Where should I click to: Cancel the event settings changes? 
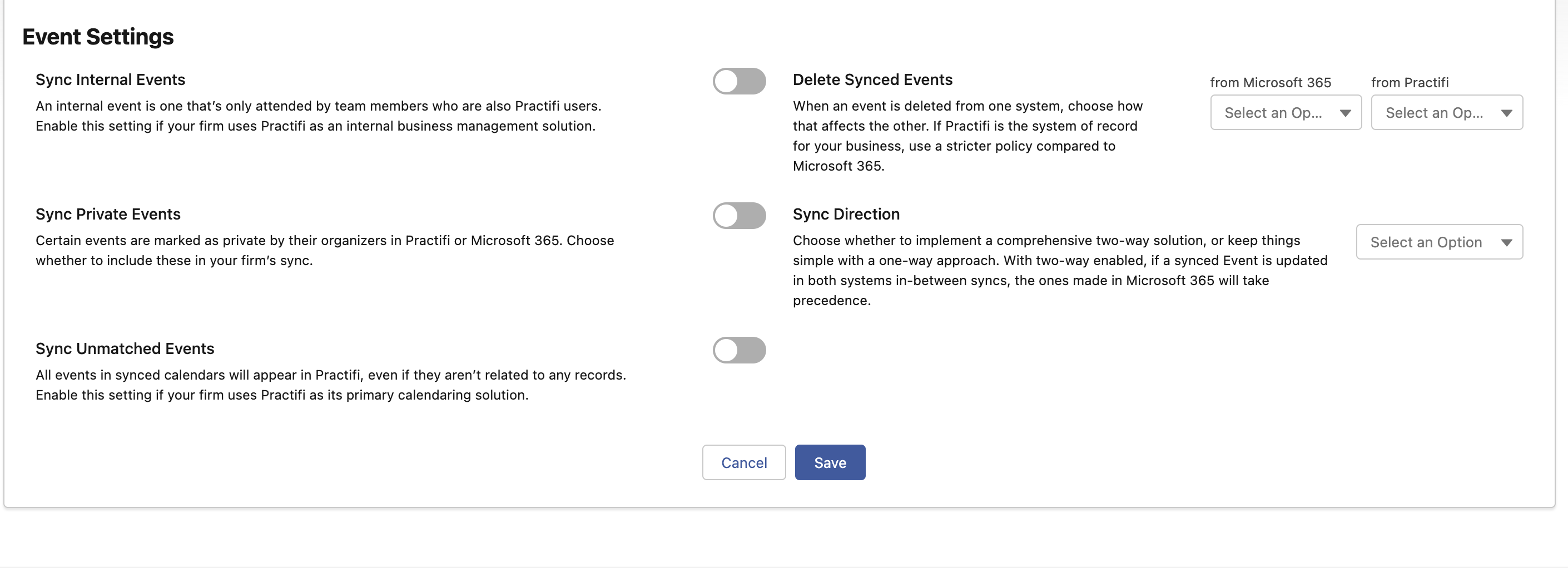(744, 462)
